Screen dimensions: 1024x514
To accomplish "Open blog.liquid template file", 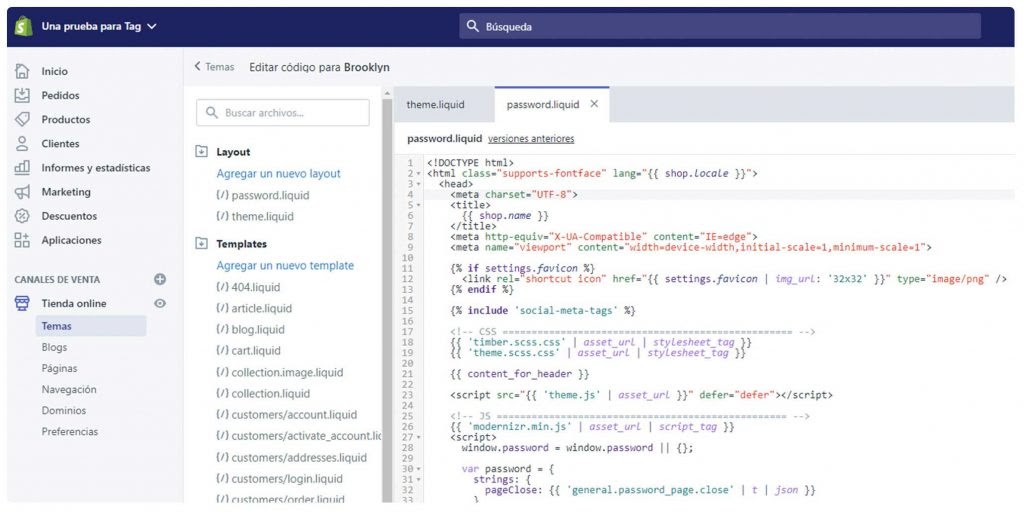I will point(251,329).
